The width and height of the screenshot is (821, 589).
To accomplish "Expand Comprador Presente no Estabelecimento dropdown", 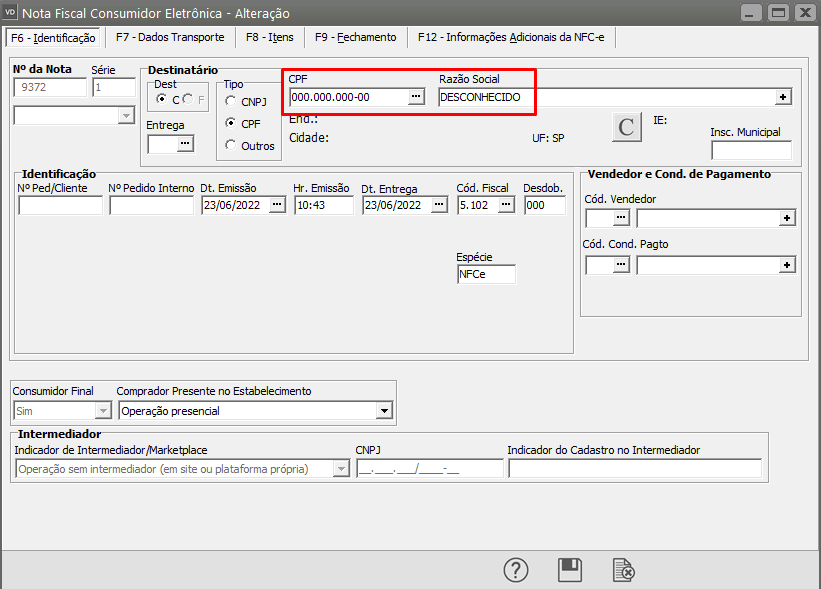I will coord(384,410).
